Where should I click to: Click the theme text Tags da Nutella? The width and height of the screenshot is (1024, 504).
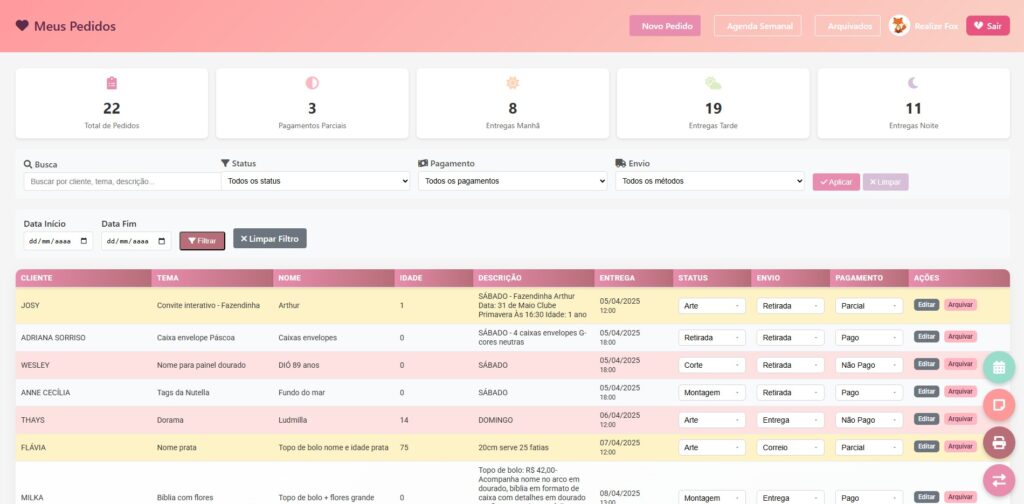point(184,393)
